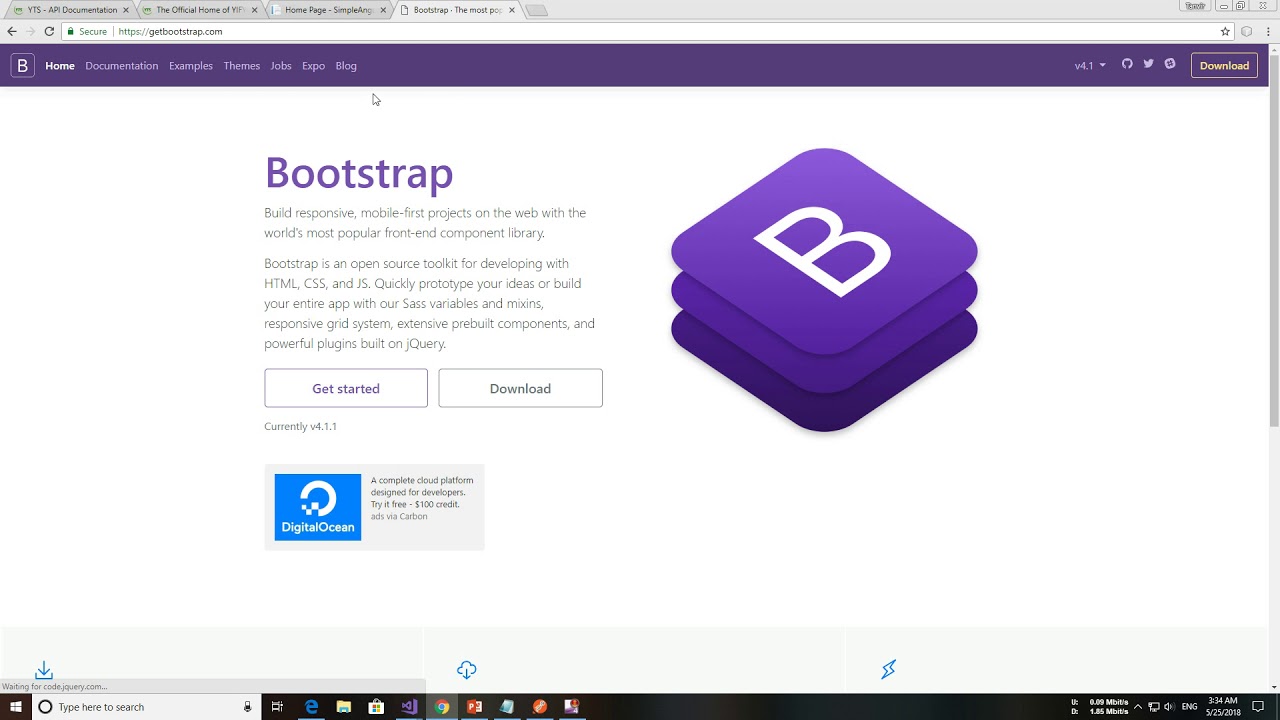Open Expo in navbar
This screenshot has width=1280, height=720.
click(314, 66)
